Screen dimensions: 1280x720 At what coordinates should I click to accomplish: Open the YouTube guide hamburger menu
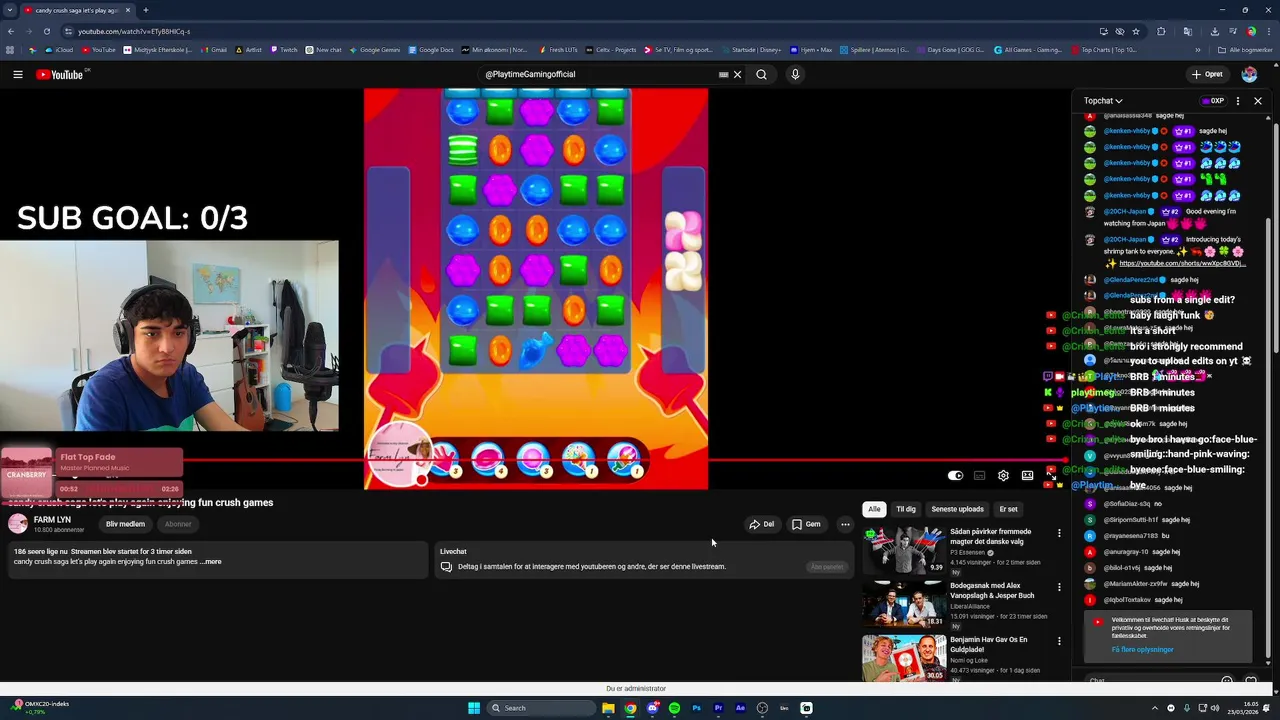(x=18, y=74)
